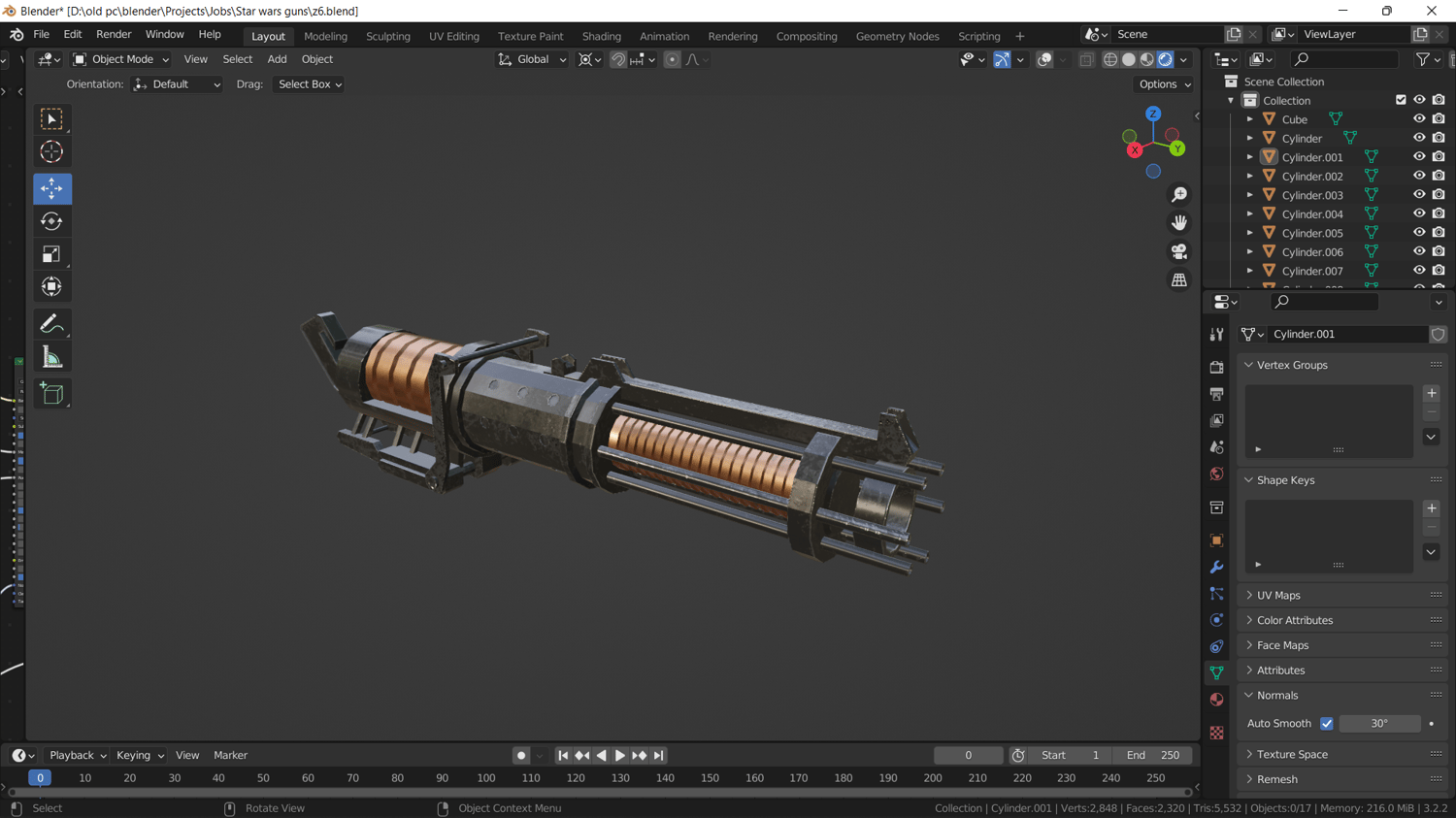Hide Cube in viewport via eye
The image size is (1456, 818).
click(x=1419, y=119)
